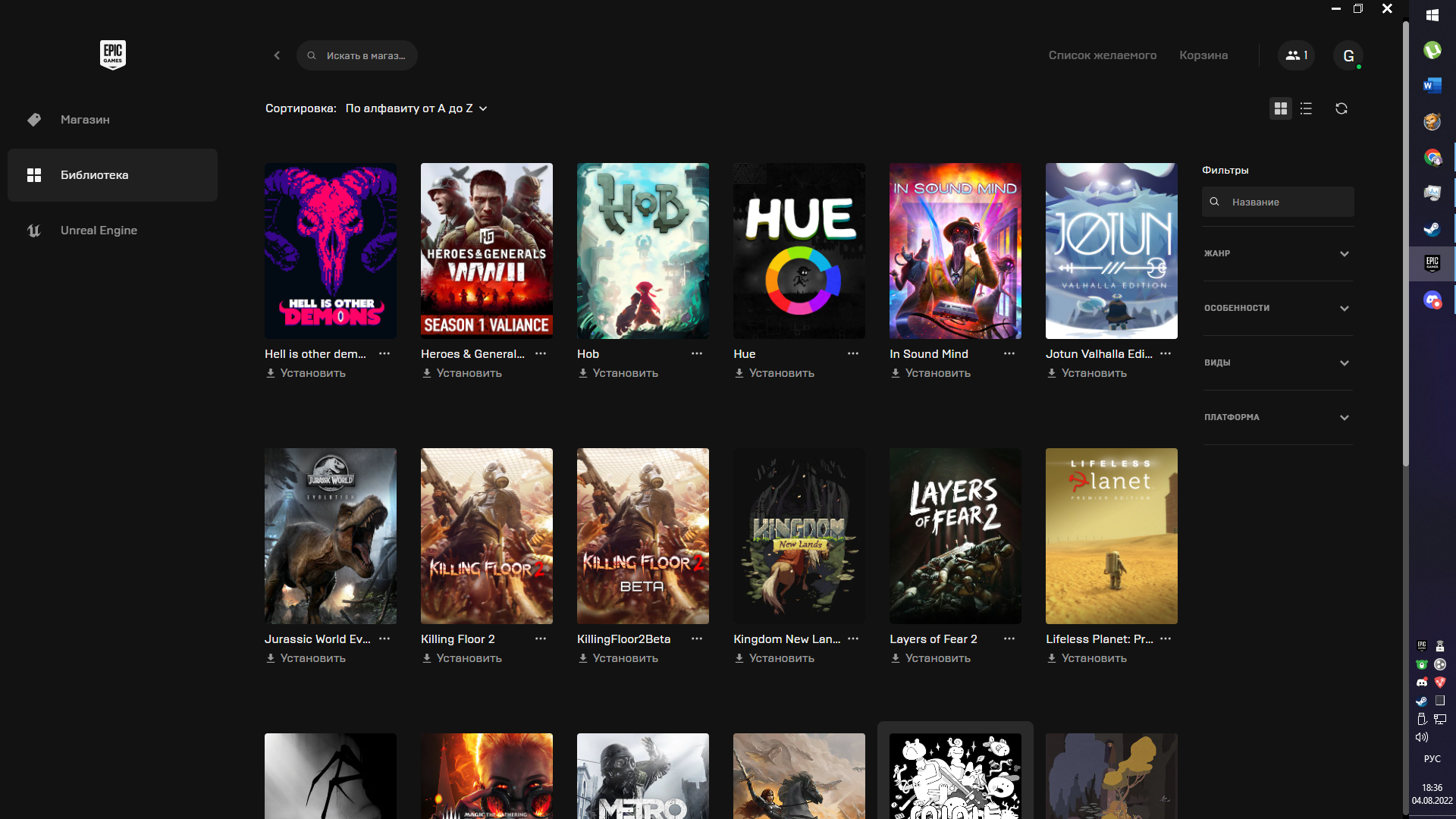Expand the ЖАНР filter
This screenshot has width=1456, height=819.
tap(1278, 253)
